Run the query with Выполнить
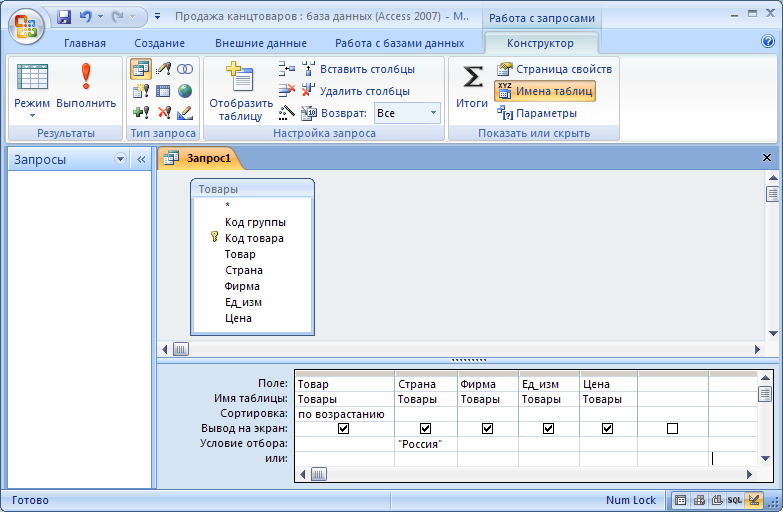The width and height of the screenshot is (783, 512). click(x=86, y=86)
